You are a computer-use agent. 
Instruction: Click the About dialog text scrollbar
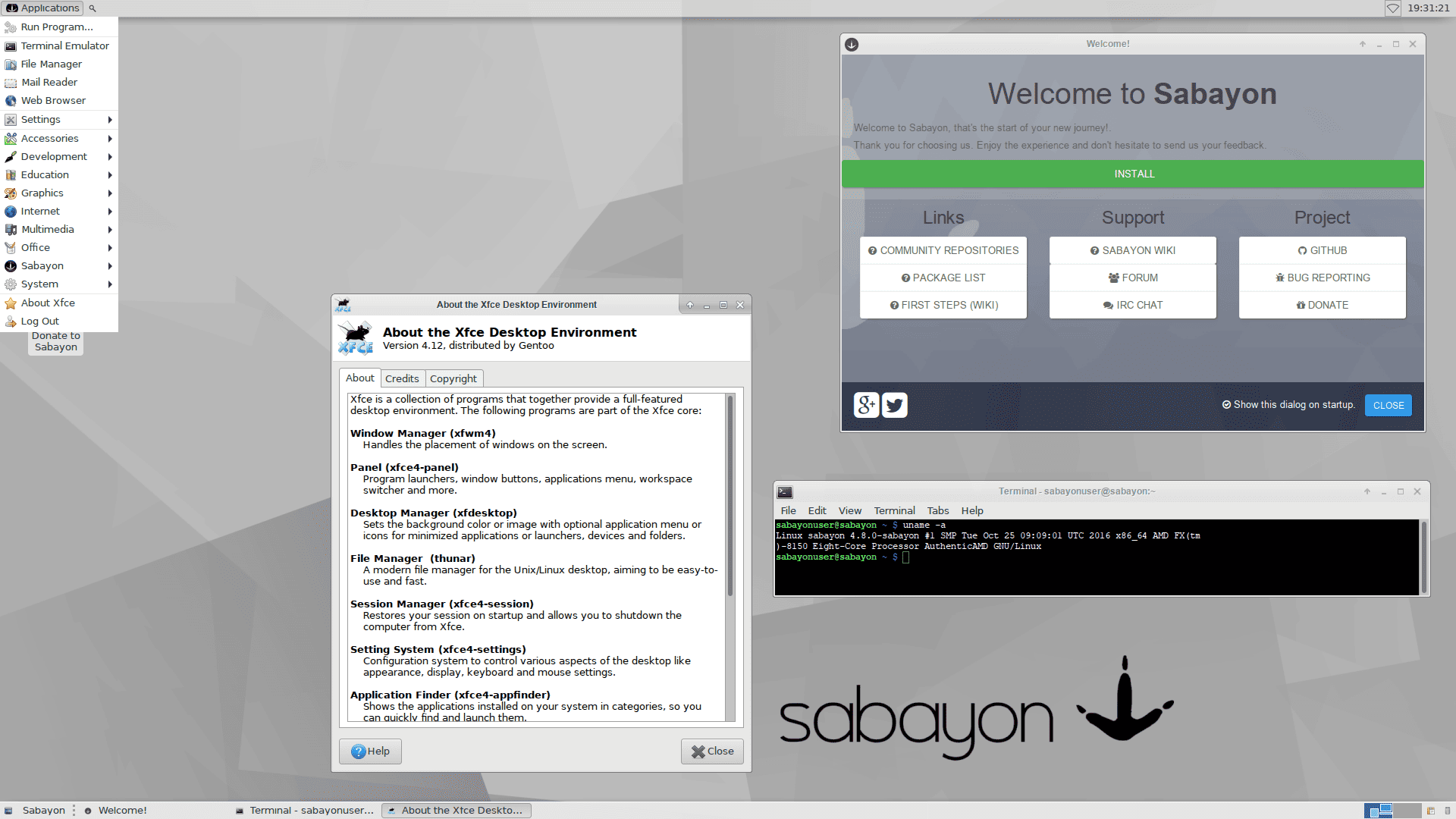(730, 496)
